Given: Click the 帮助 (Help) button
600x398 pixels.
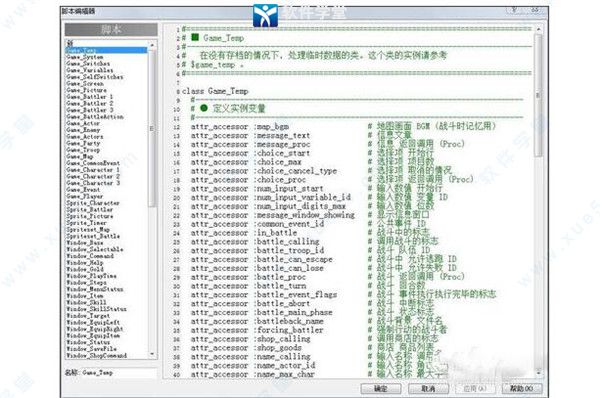Looking at the screenshot, I should pos(522,389).
